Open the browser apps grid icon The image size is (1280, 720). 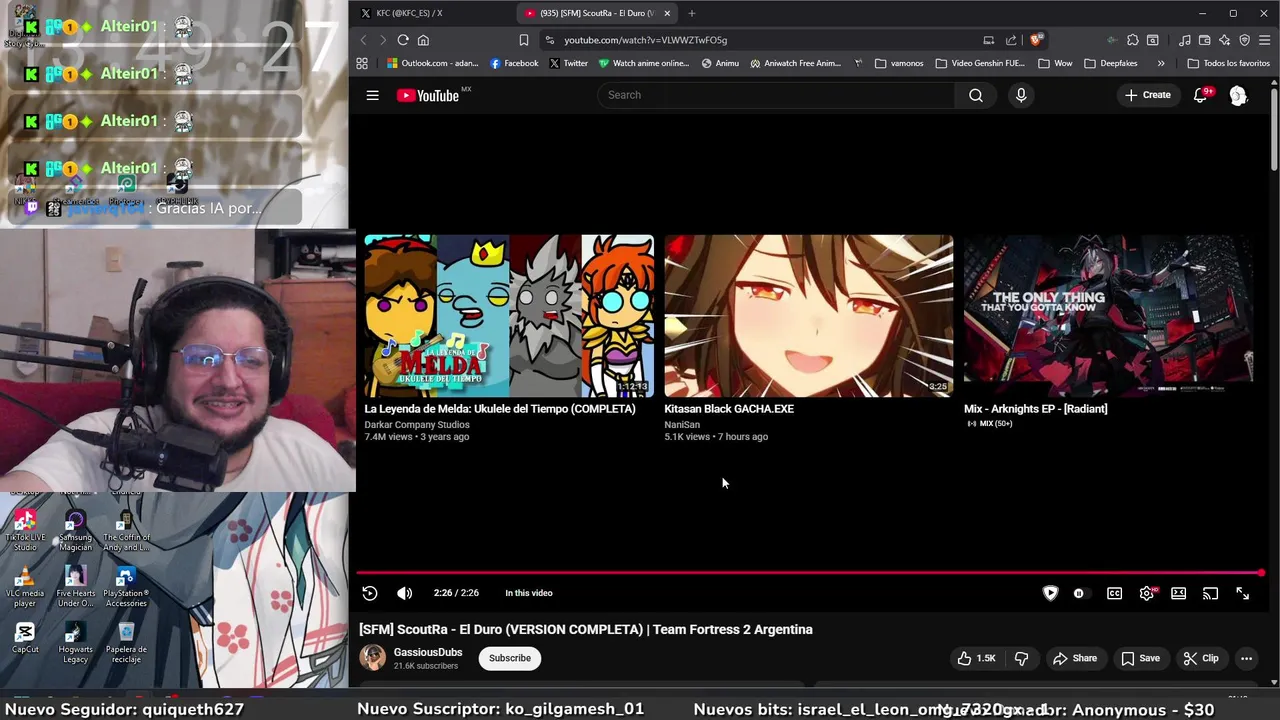[362, 63]
